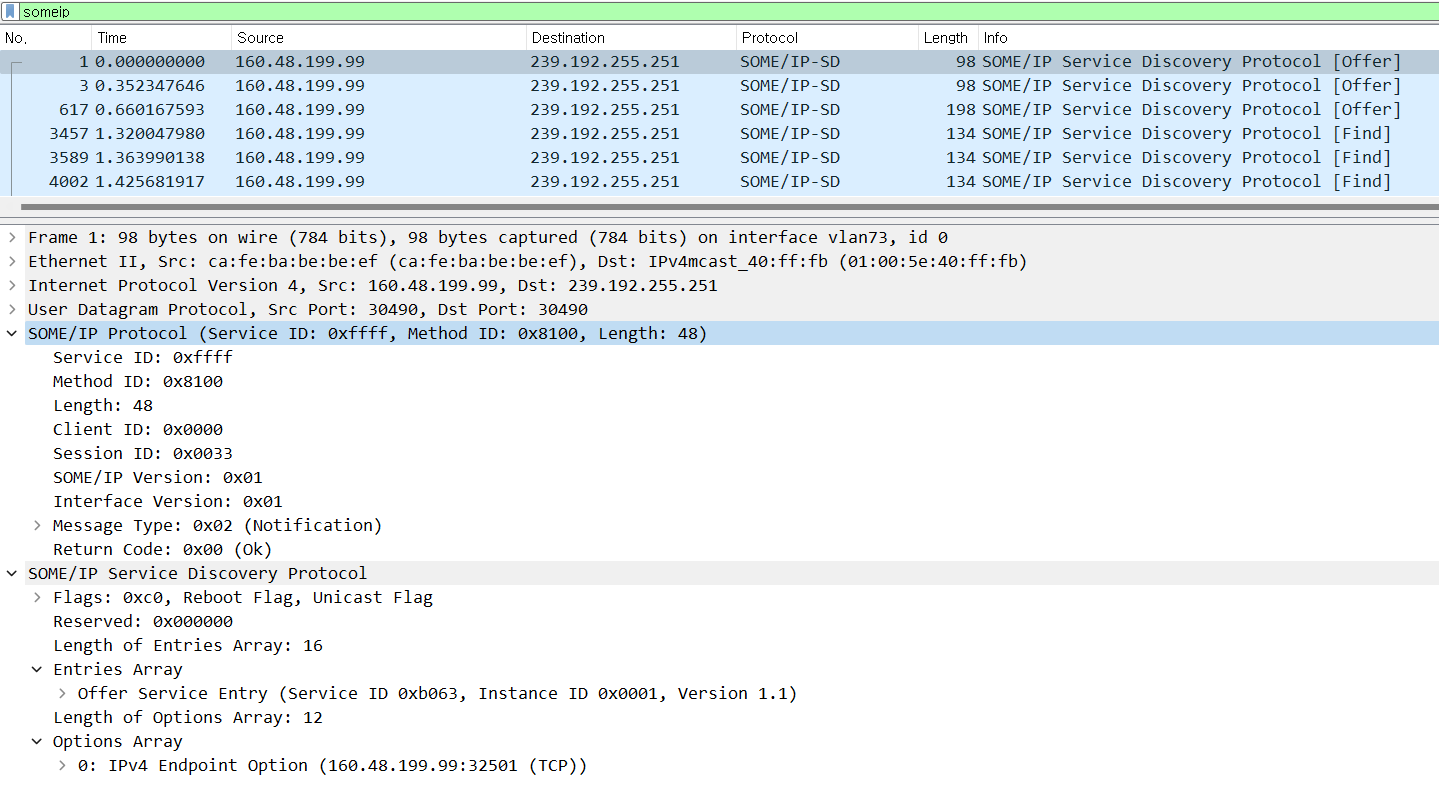Image resolution: width=1439 pixels, height=796 pixels.
Task: Select Length of Entries Array: 16
Action: click(x=188, y=646)
